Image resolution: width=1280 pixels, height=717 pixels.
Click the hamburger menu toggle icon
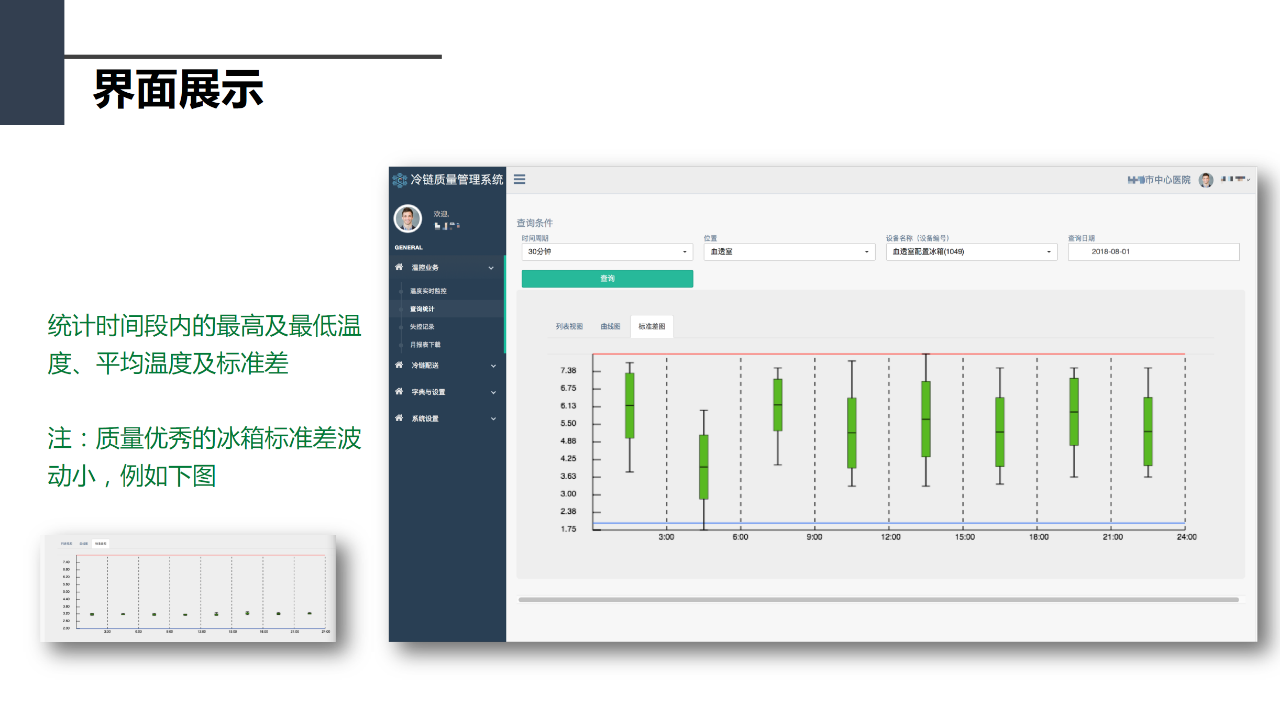(x=519, y=180)
